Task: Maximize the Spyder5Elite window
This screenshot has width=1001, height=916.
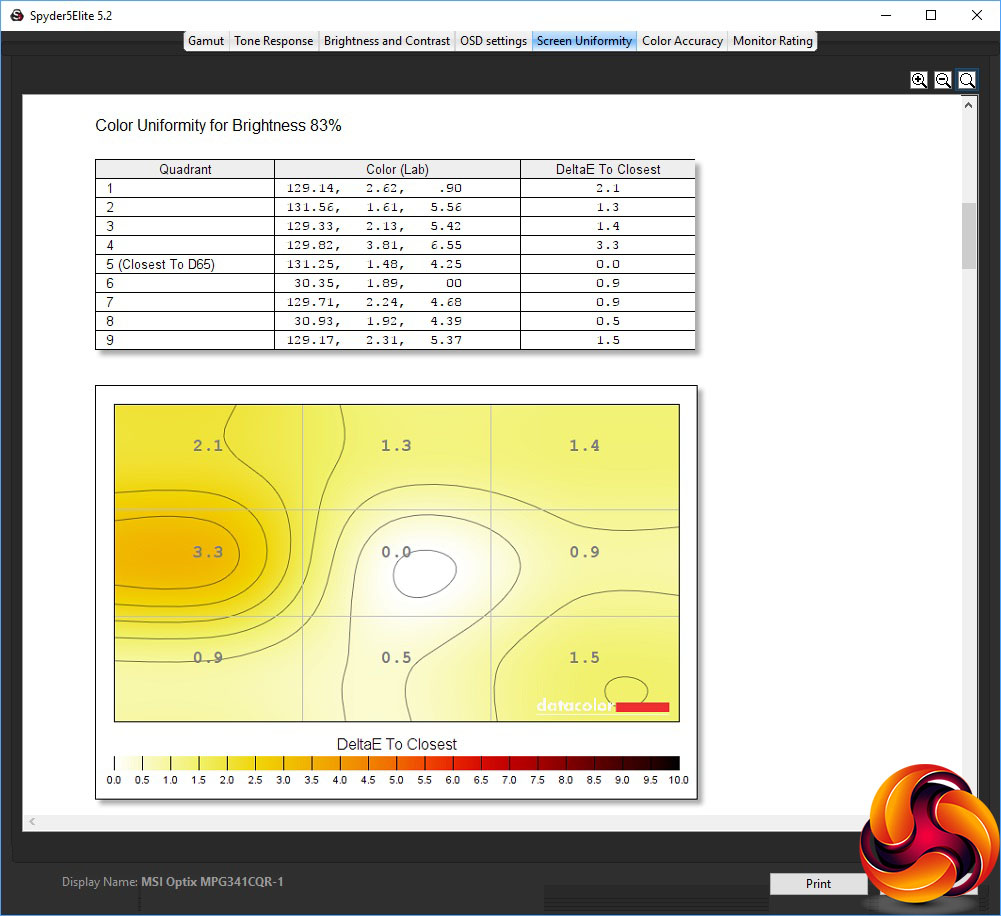Action: (931, 15)
